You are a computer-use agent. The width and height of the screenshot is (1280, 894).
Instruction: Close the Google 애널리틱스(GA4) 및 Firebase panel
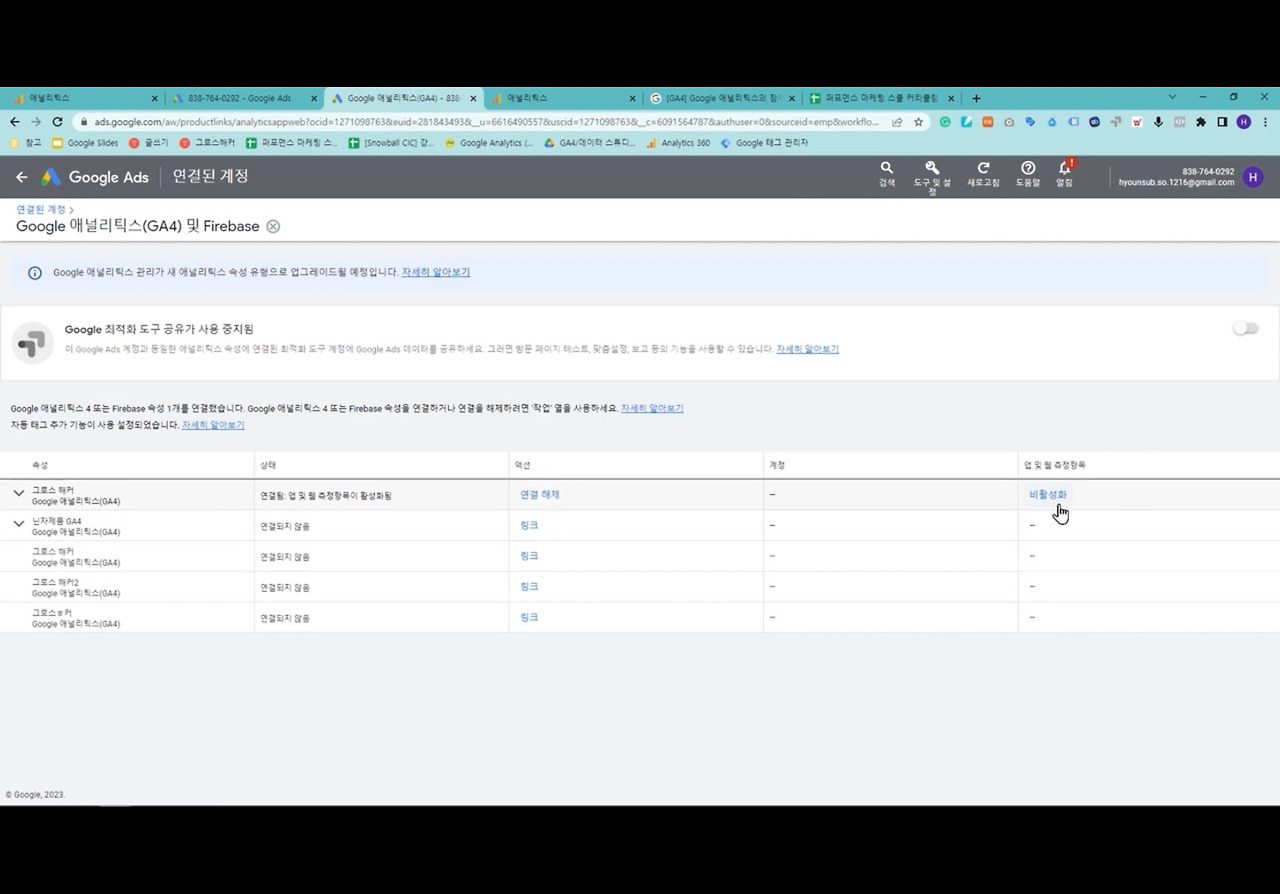click(273, 226)
